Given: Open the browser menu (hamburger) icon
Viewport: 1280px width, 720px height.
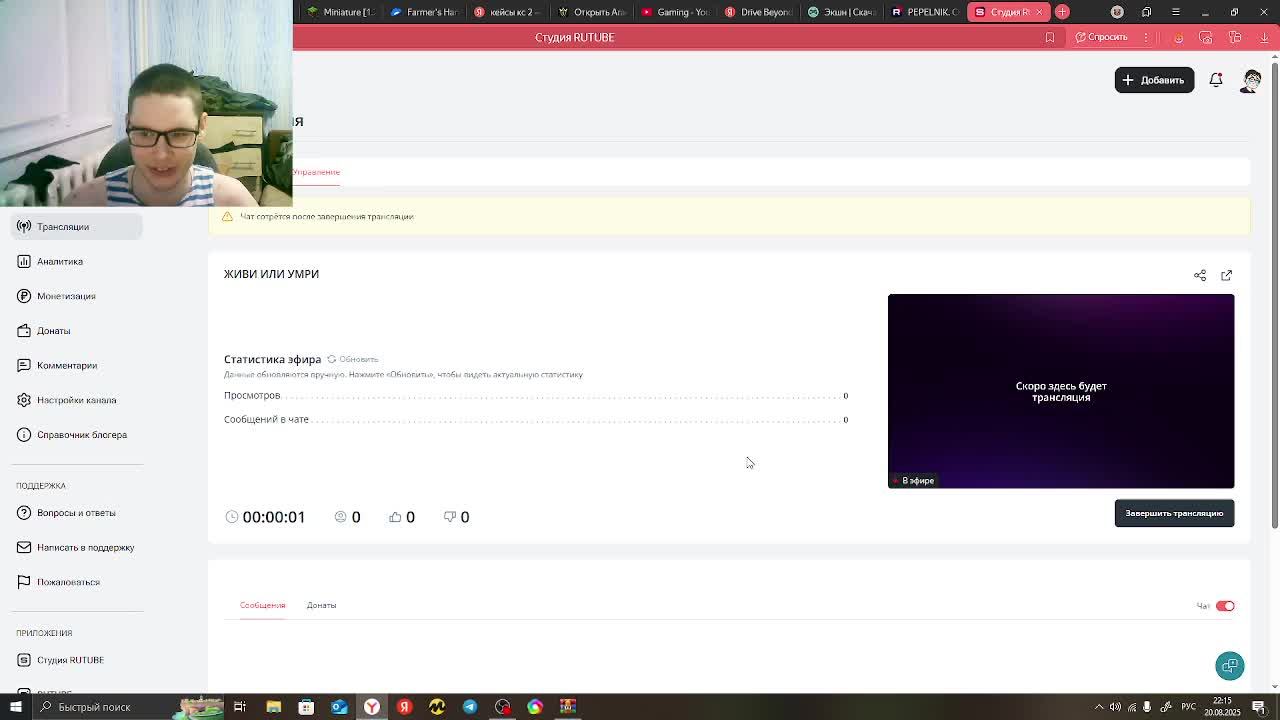Looking at the screenshot, I should pyautogui.click(x=1176, y=12).
